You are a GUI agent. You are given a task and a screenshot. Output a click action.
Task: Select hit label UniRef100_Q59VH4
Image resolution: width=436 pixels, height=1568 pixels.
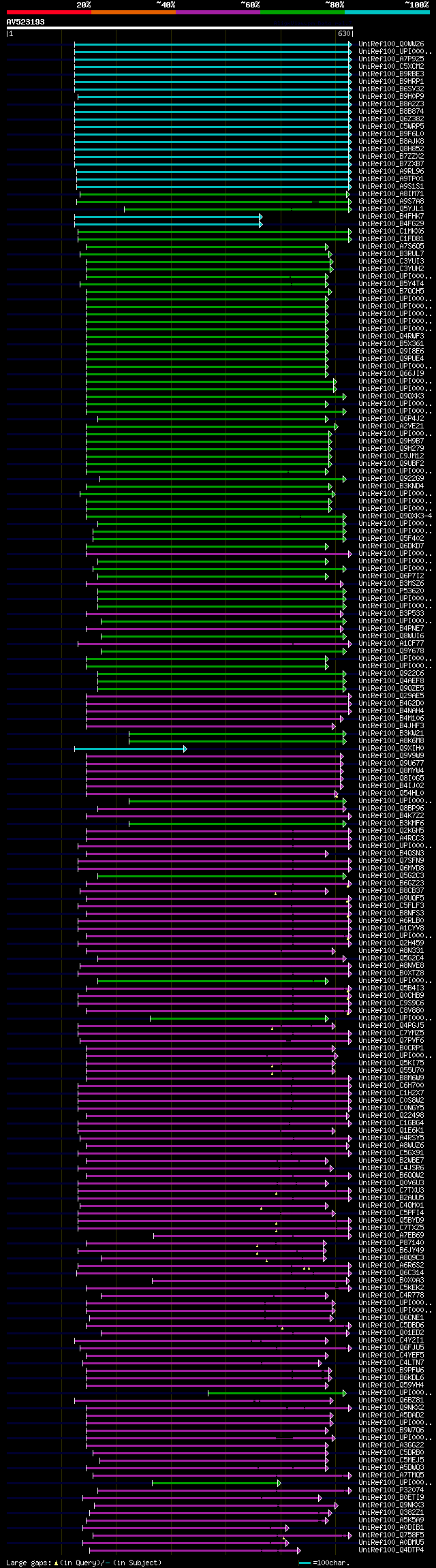click(391, 1385)
